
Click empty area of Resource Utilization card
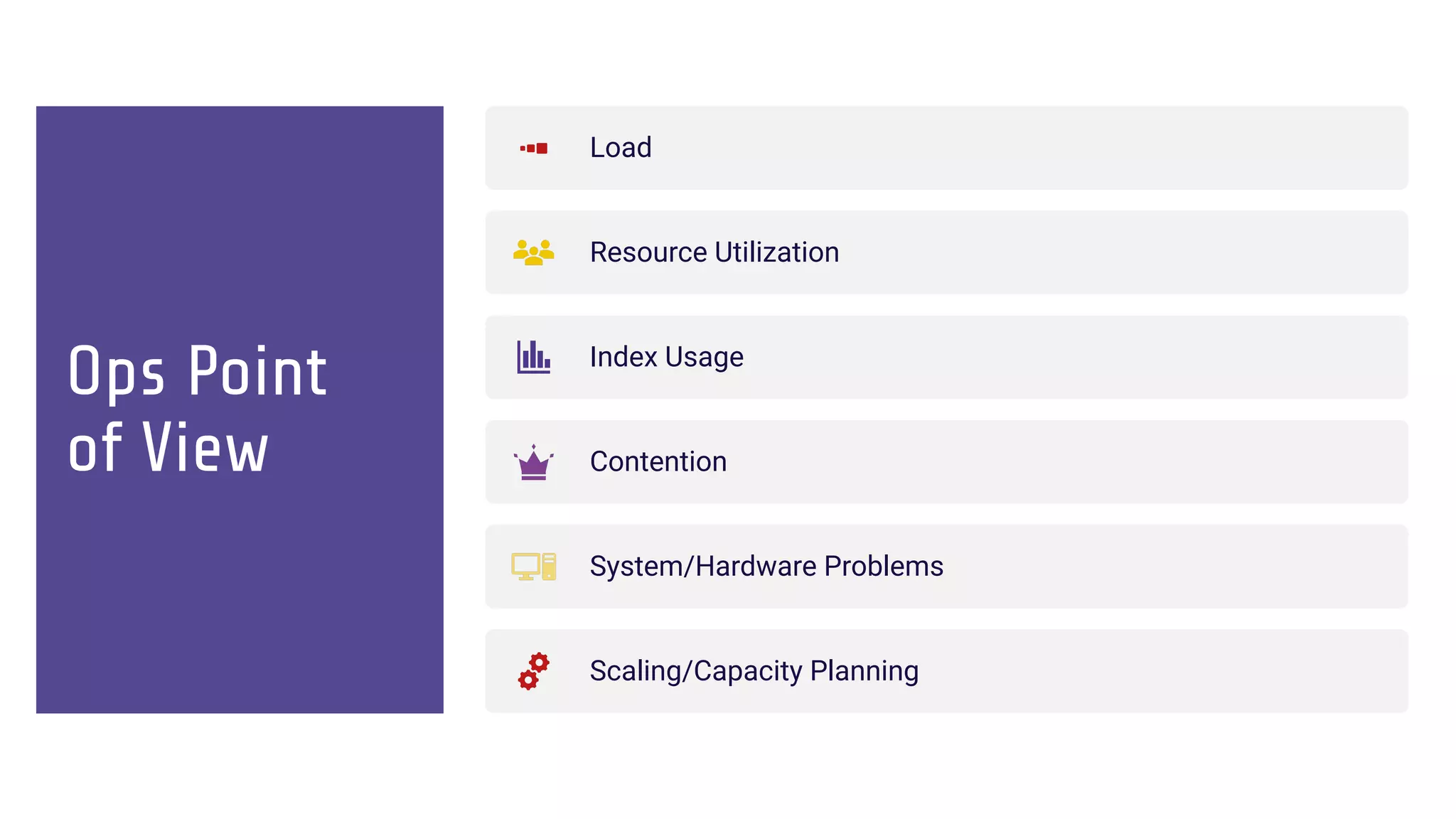[1102, 252]
